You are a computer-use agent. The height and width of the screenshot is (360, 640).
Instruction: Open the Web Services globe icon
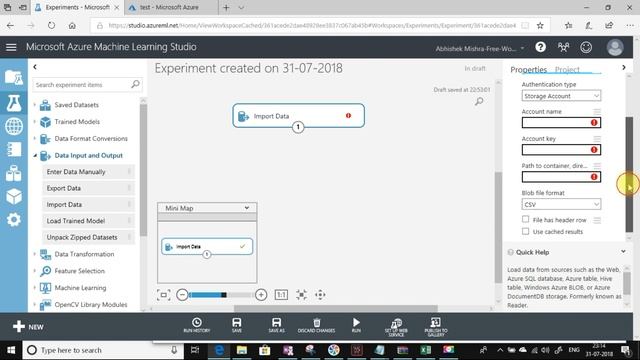point(13,126)
